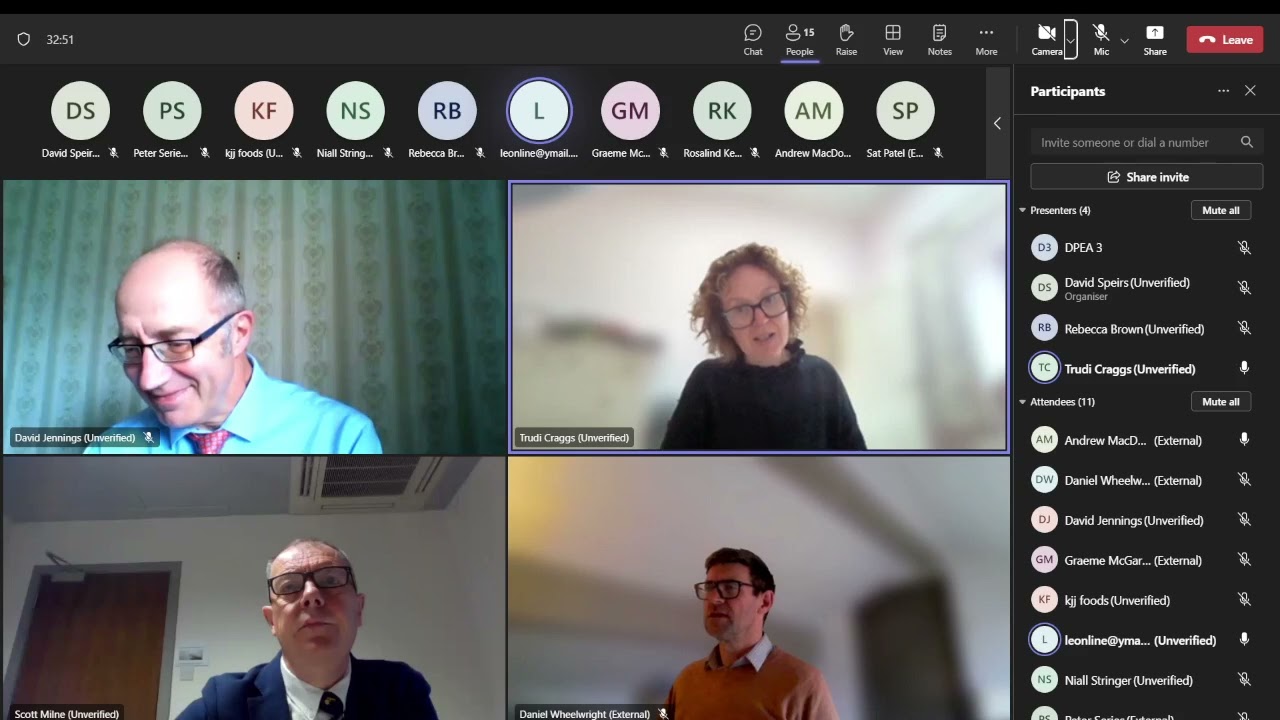Viewport: 1280px width, 720px height.
Task: Open the View layout options
Action: (x=893, y=40)
